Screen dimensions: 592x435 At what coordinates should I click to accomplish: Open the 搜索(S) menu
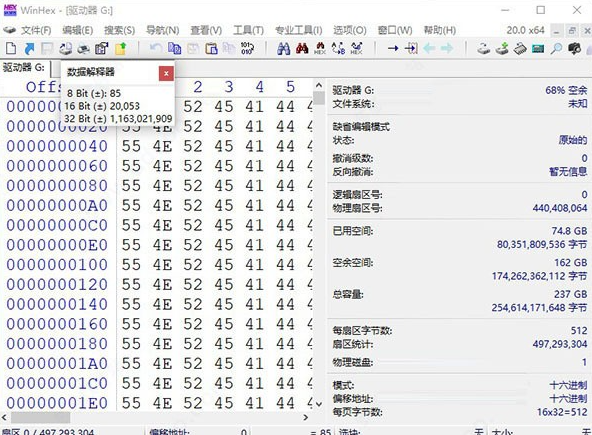click(119, 30)
